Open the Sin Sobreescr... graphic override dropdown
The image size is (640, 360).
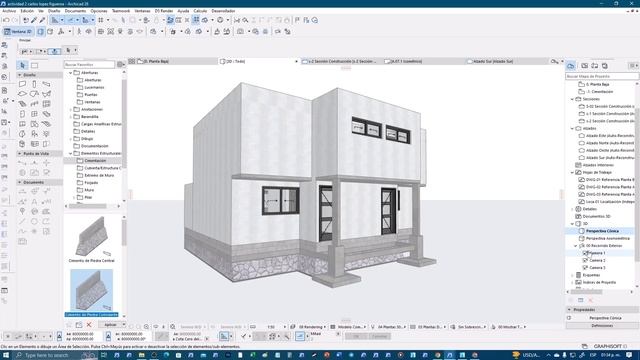[469, 327]
